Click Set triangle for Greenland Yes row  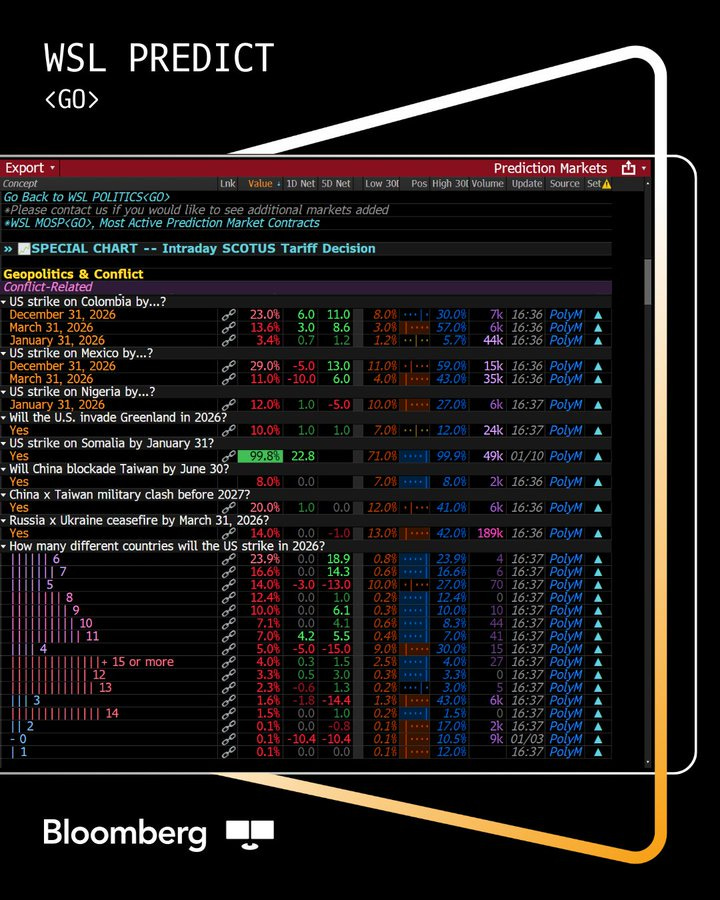[x=598, y=430]
